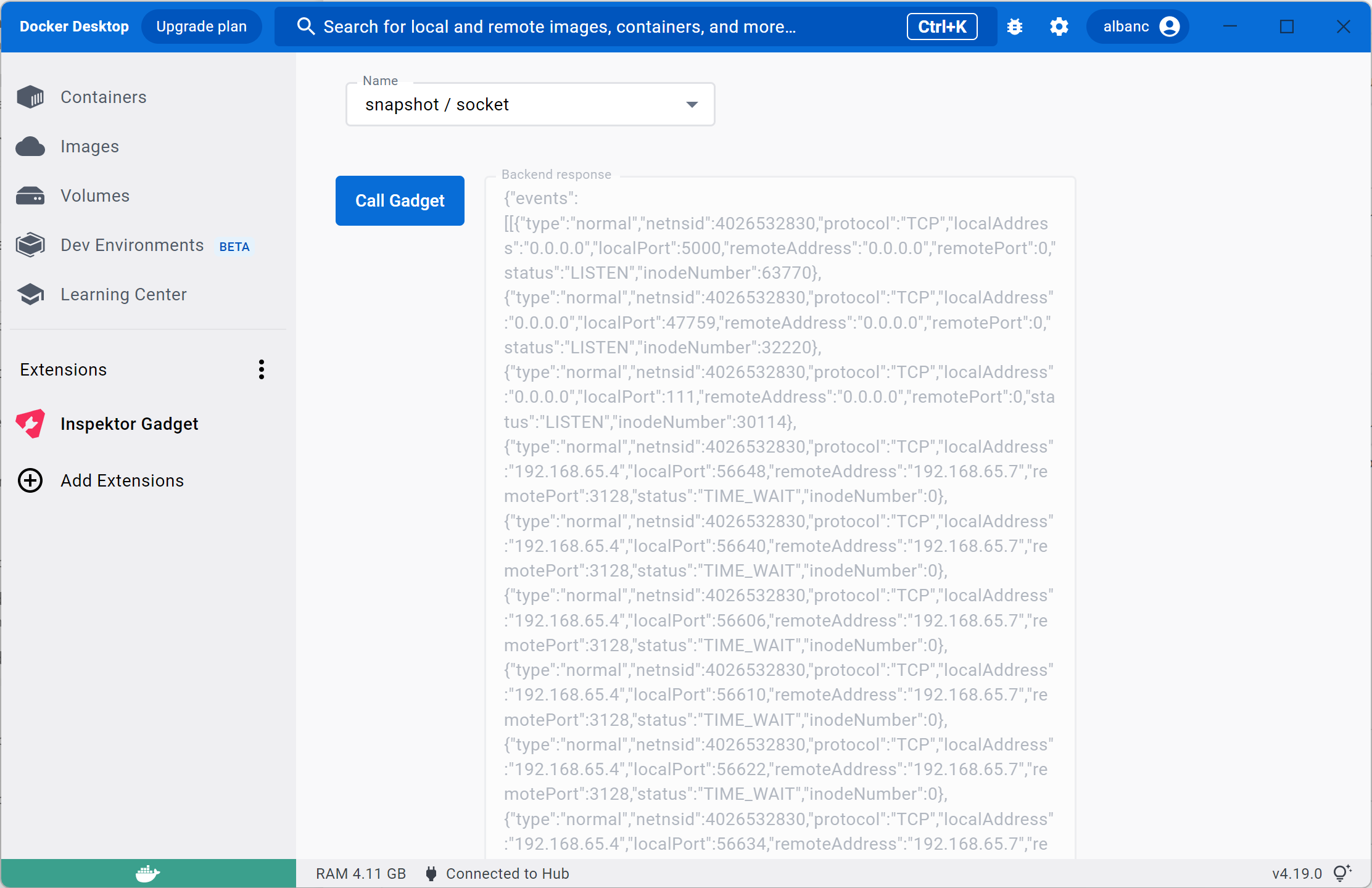Select the Images sidebar icon
Image resolution: width=1372 pixels, height=888 pixels.
[89, 146]
